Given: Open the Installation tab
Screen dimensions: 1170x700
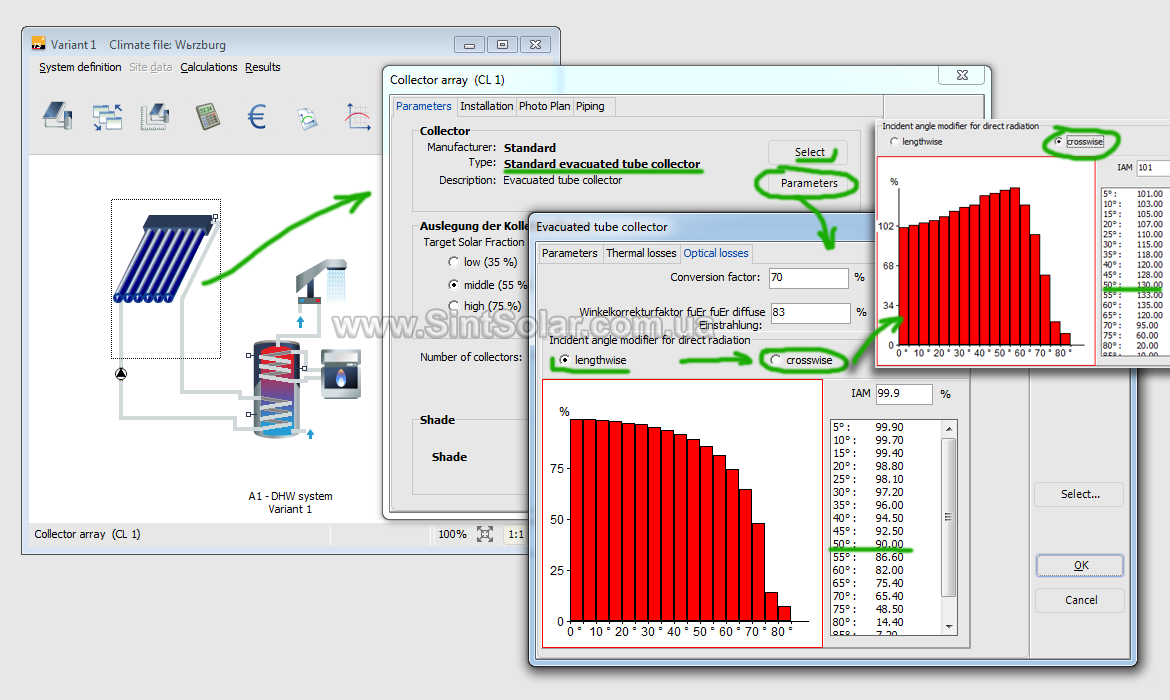Looking at the screenshot, I should (486, 106).
